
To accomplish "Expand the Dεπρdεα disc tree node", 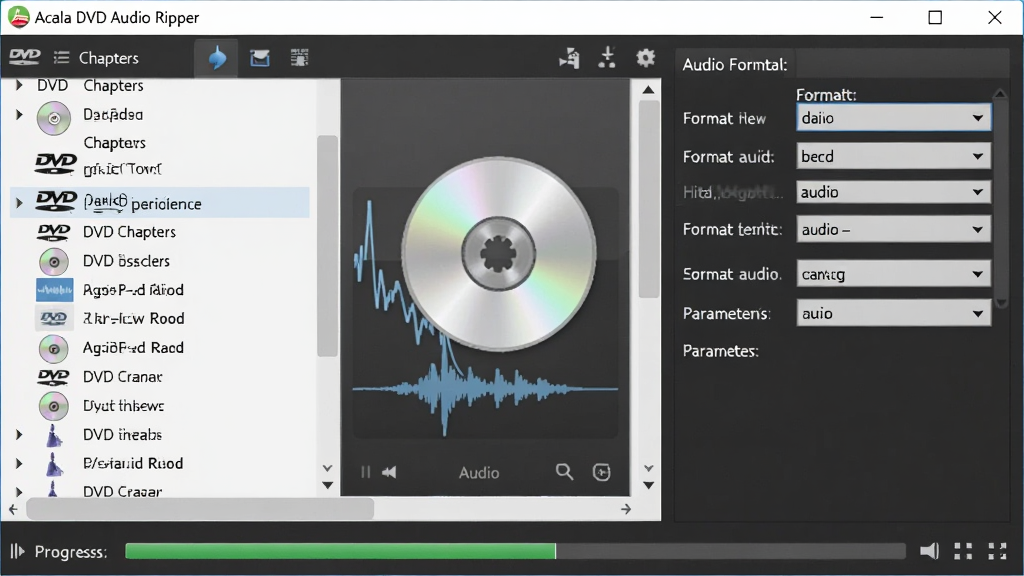I will [x=19, y=114].
